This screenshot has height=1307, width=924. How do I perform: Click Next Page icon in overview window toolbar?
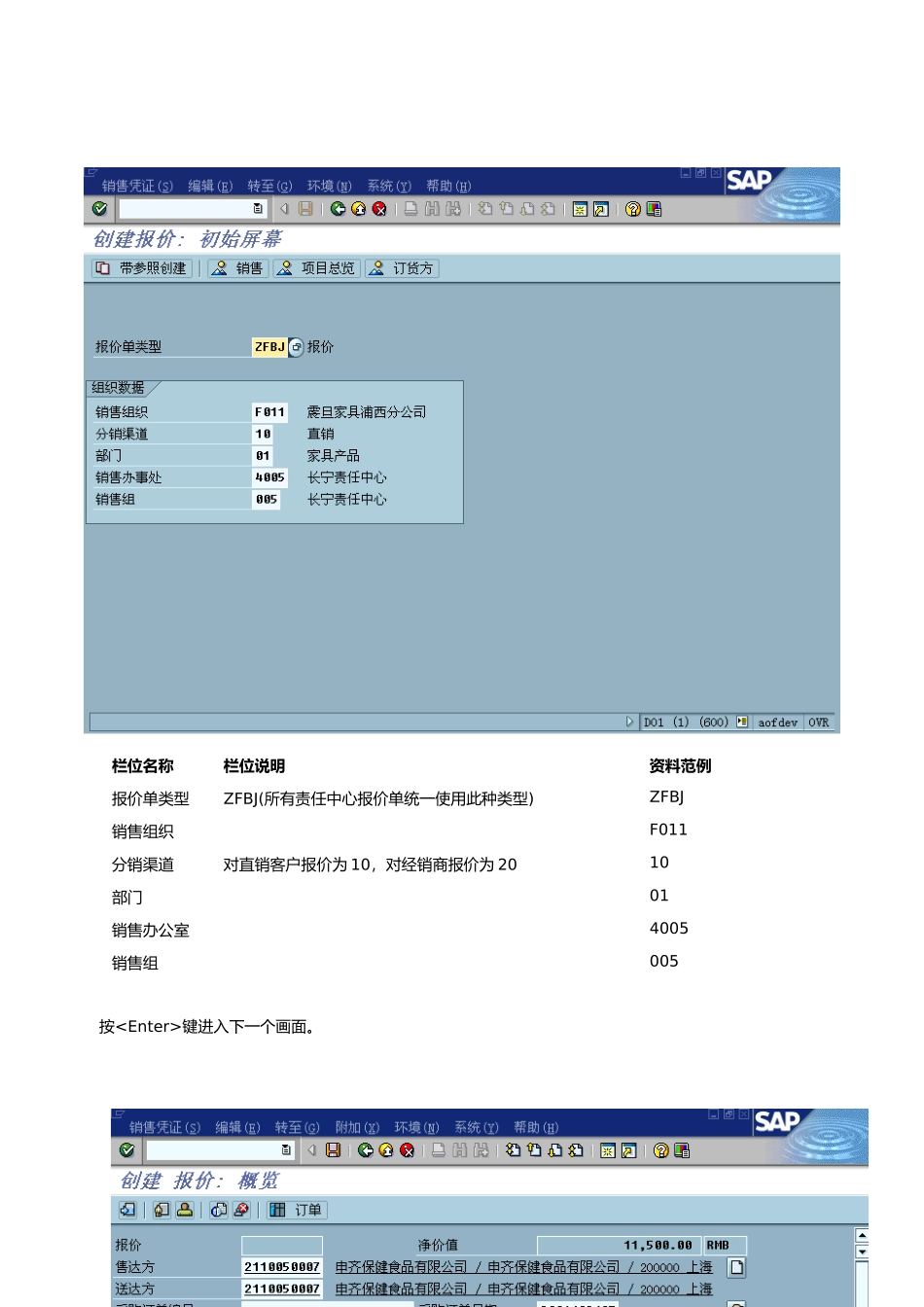point(555,1150)
